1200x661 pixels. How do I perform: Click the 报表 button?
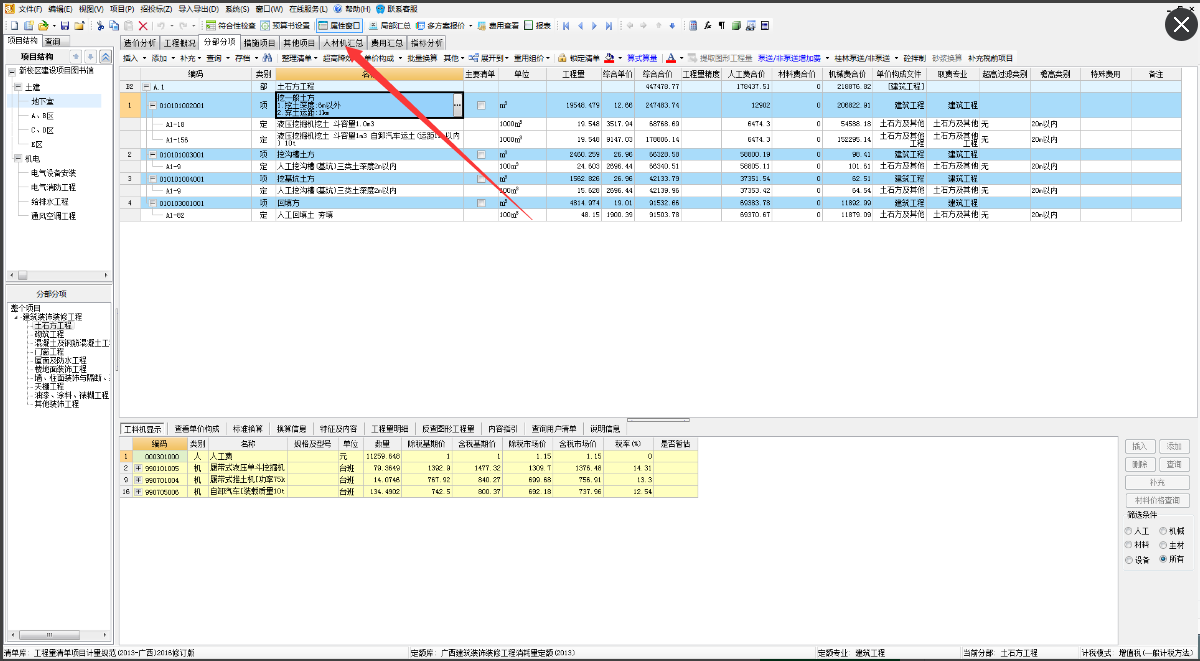[x=537, y=25]
